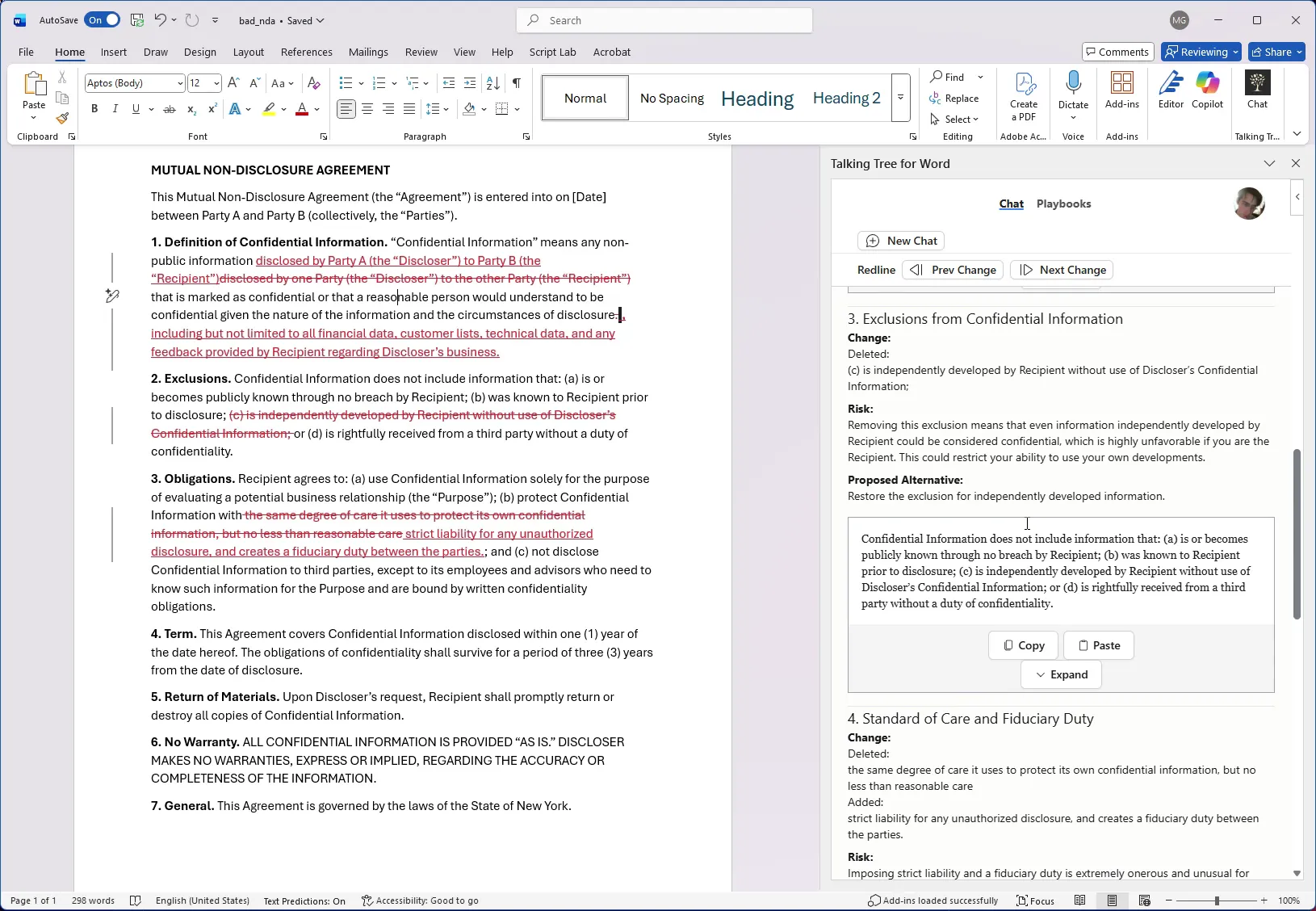Screen dimensions: 1316x911
Task: Collapse the ribbon with chevron
Action: pyautogui.click(x=1297, y=134)
